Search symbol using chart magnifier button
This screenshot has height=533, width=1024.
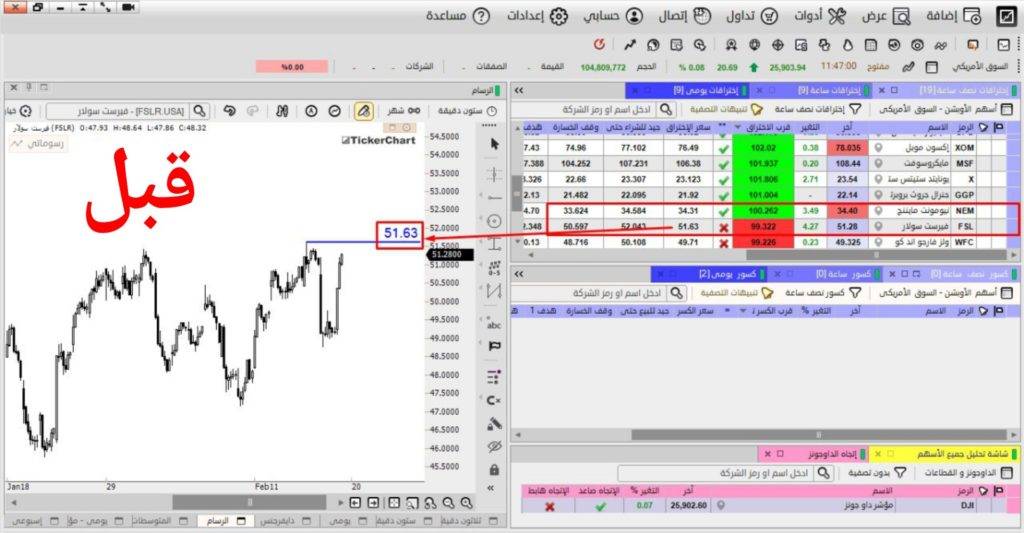[200, 111]
